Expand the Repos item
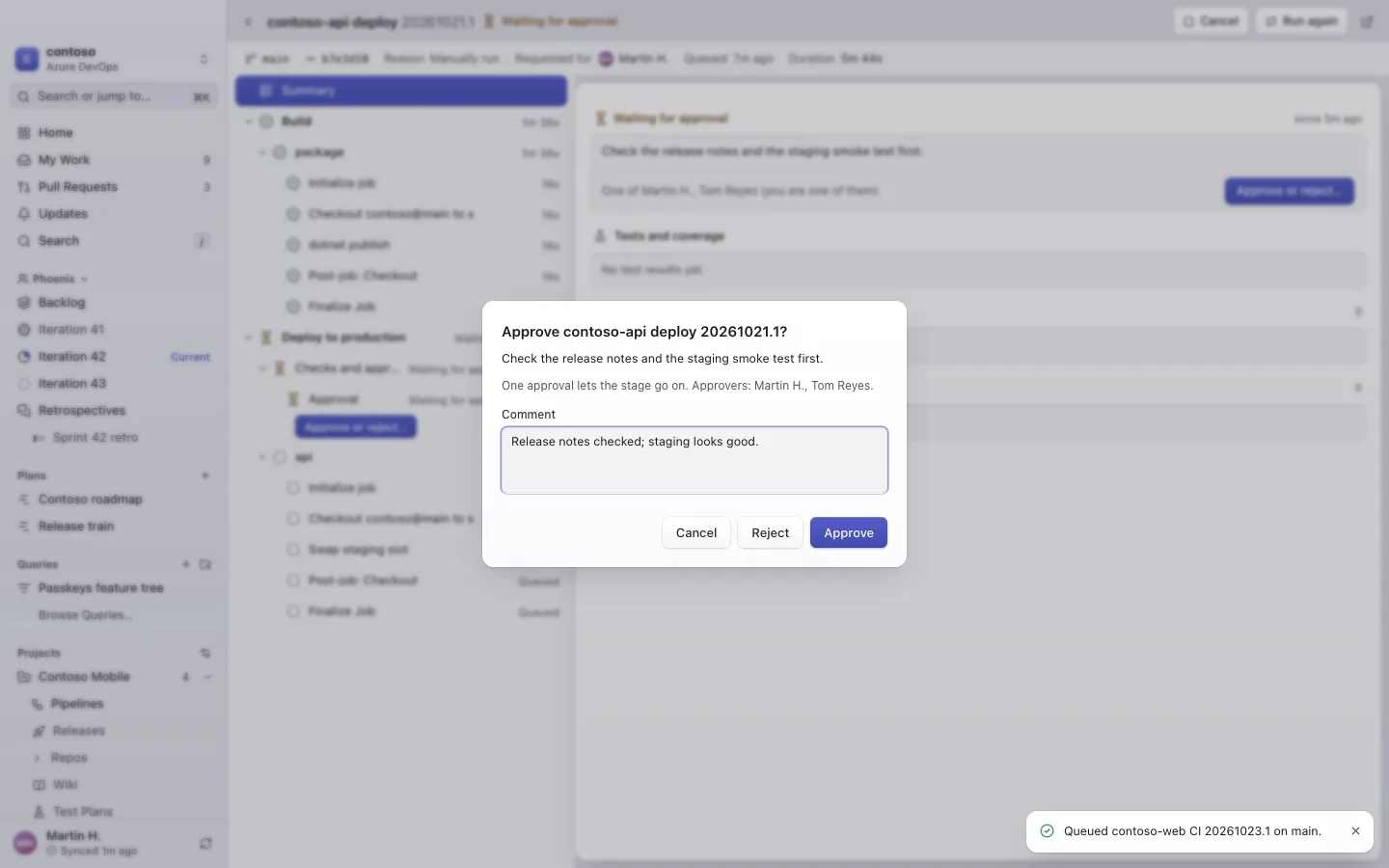This screenshot has width=1389, height=868. point(38,758)
